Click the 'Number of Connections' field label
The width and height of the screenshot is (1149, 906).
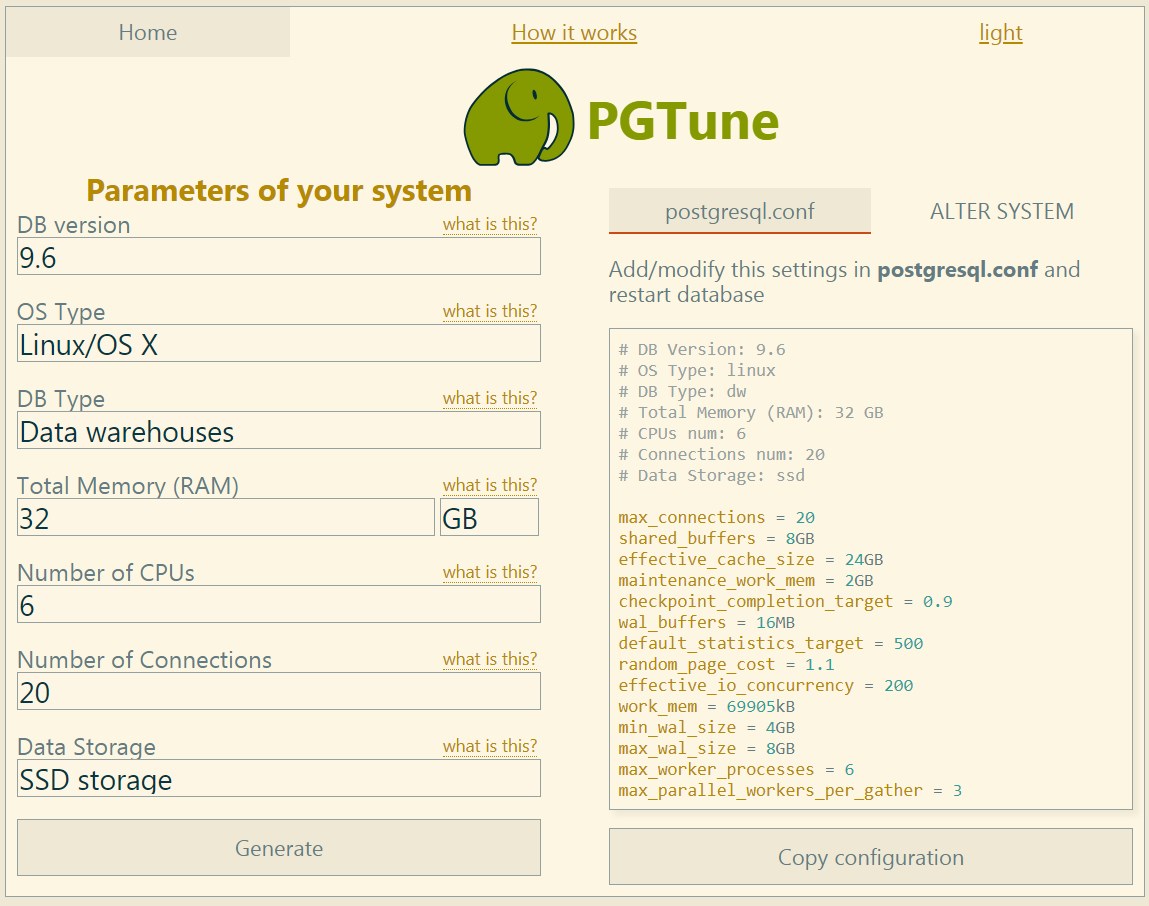144,660
